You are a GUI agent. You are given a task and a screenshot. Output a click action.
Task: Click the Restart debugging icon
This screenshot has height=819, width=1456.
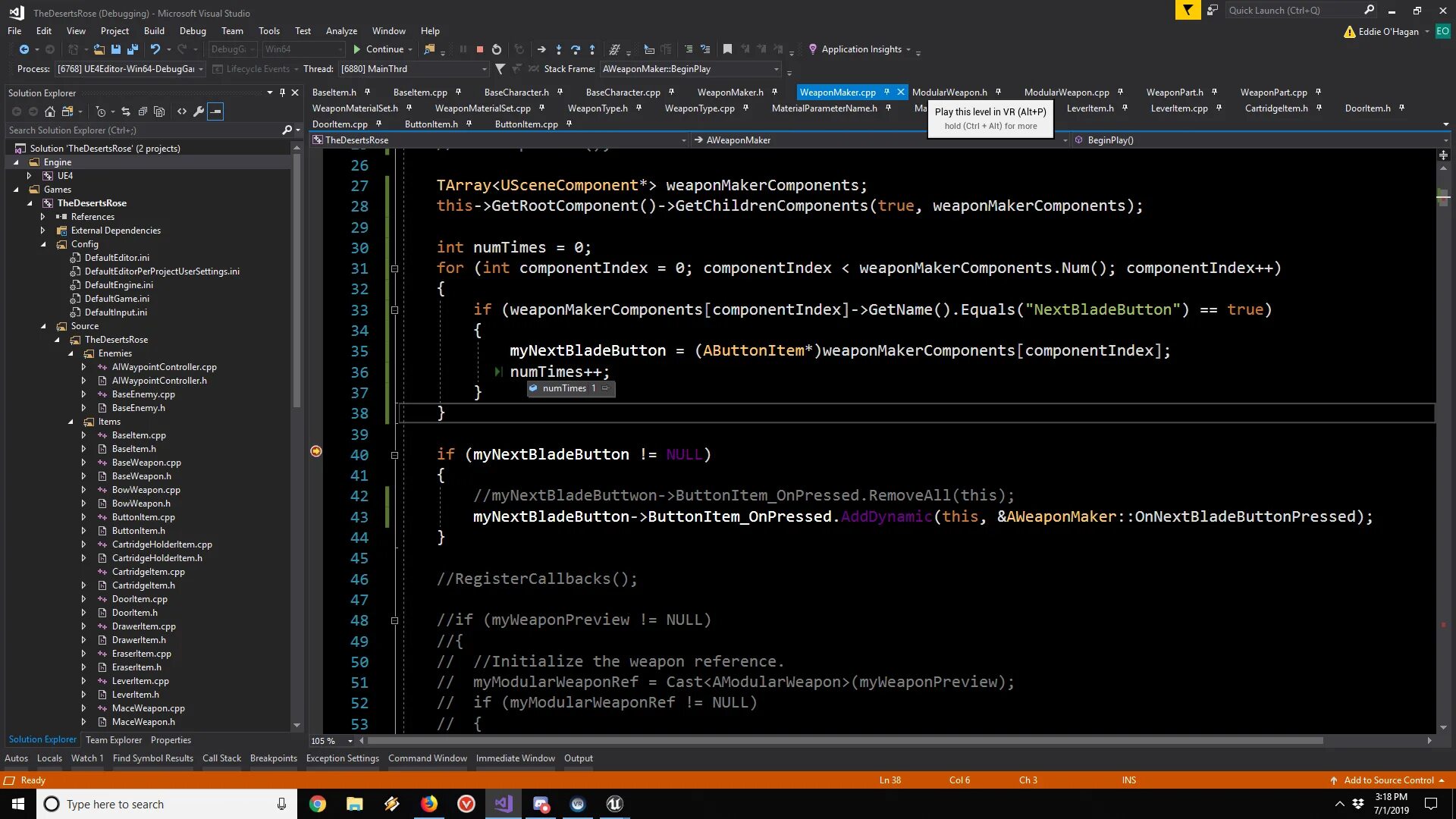497,49
